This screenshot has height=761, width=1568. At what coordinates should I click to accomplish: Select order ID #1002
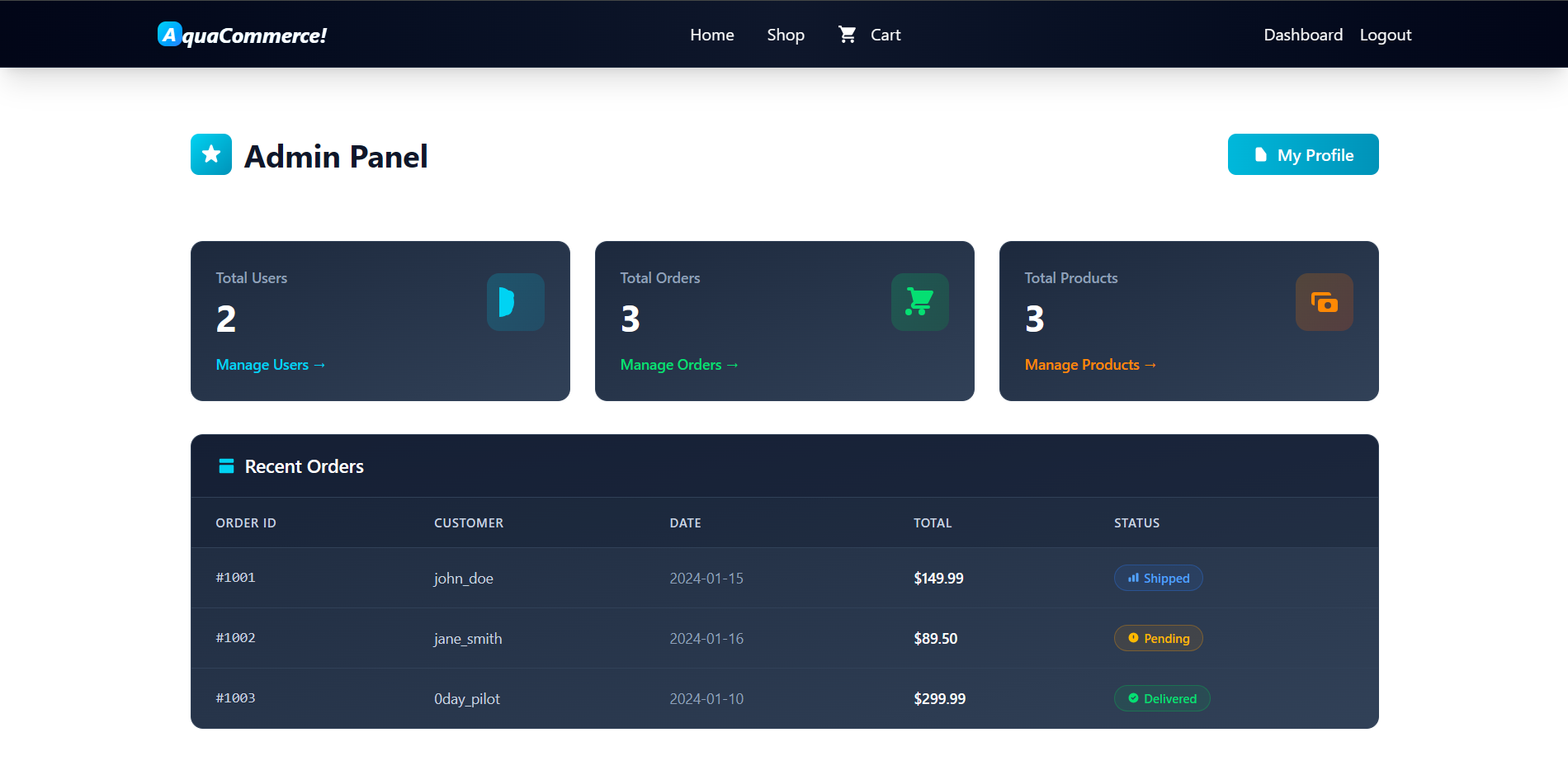click(x=236, y=638)
